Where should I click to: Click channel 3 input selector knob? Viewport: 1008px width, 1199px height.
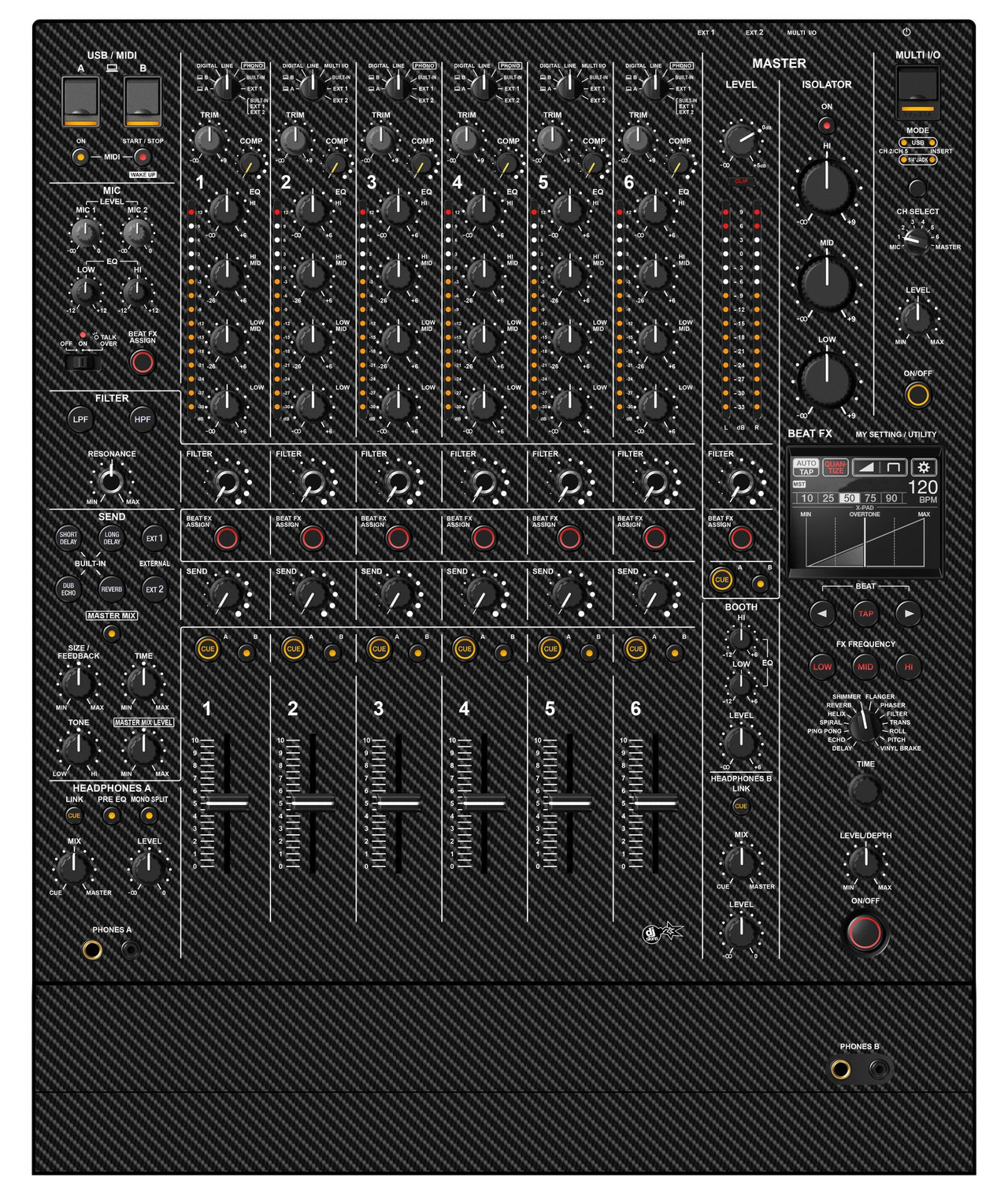(x=398, y=86)
